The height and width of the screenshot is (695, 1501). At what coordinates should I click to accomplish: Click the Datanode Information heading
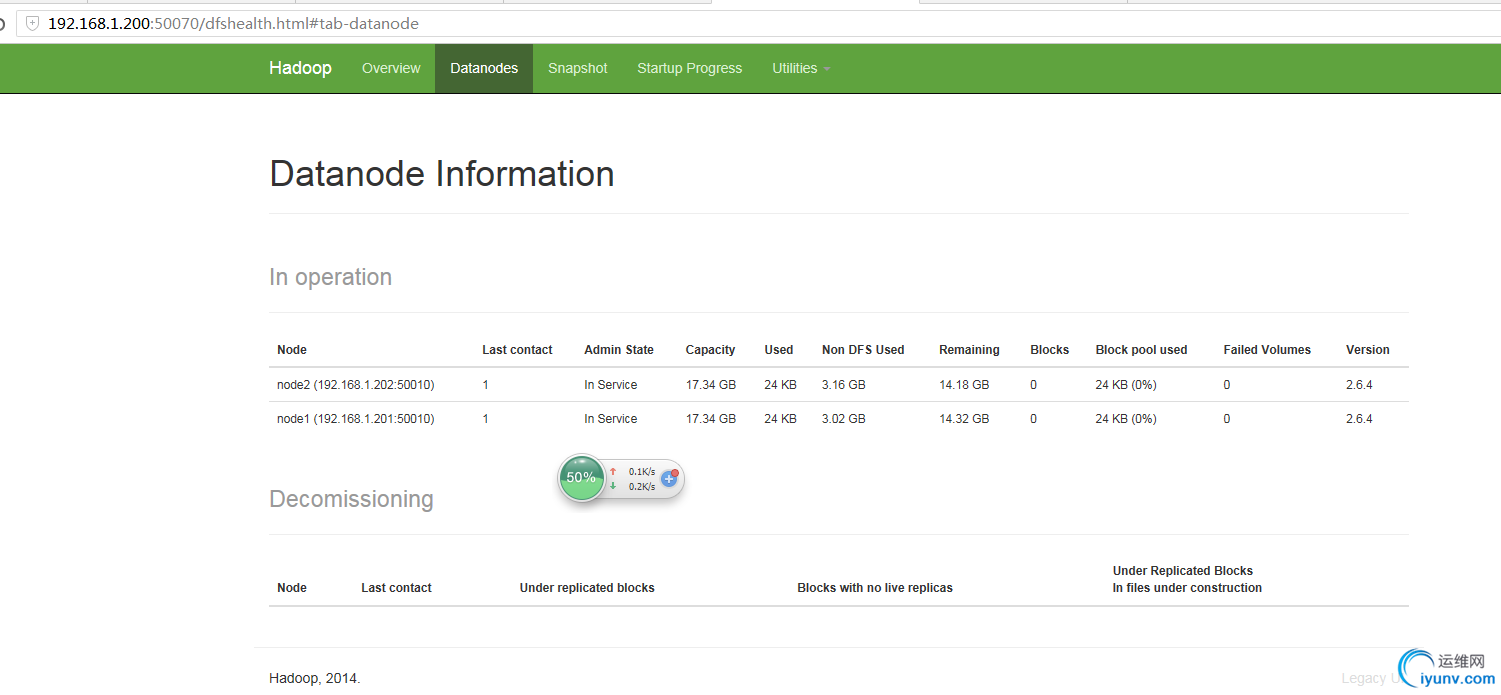click(442, 174)
